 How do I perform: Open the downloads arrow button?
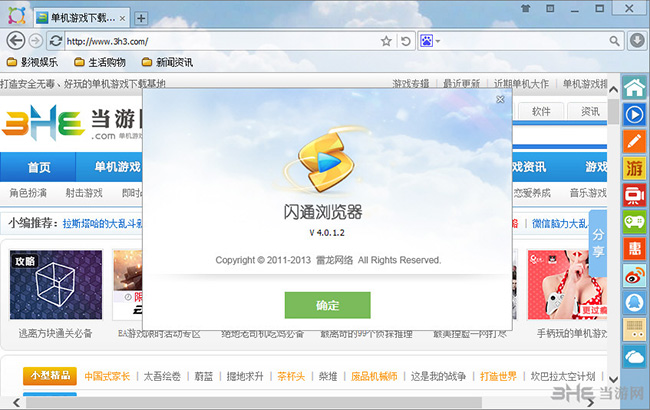pos(637,41)
